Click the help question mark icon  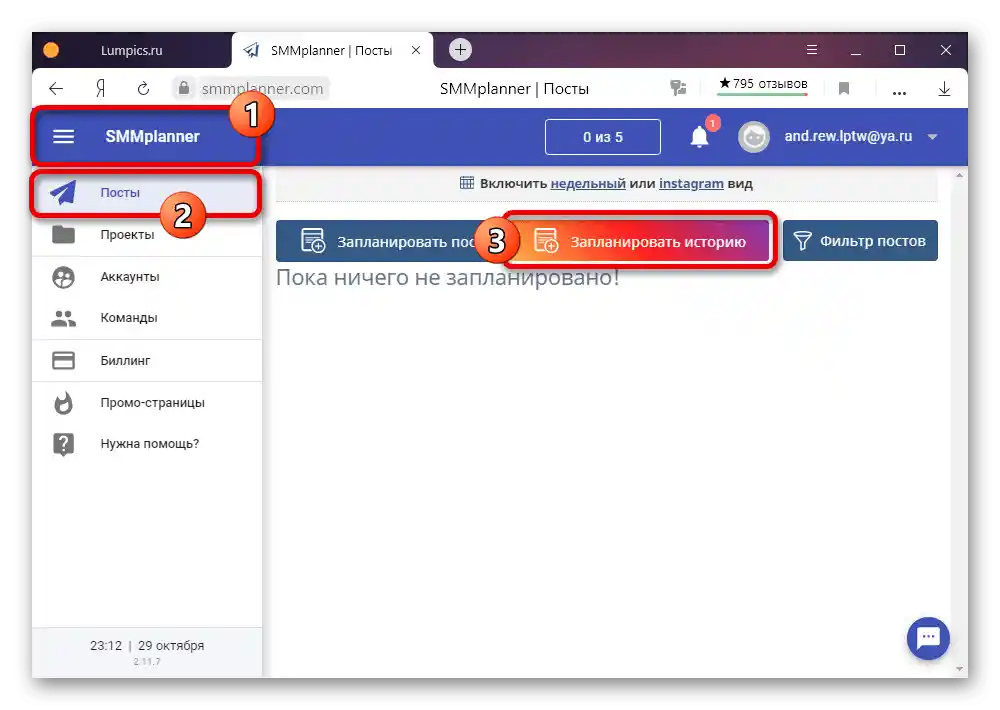click(63, 444)
